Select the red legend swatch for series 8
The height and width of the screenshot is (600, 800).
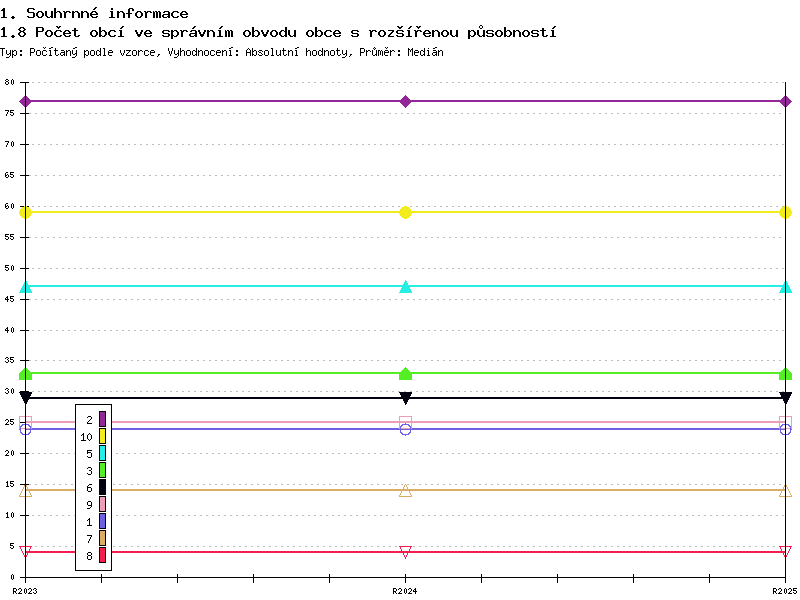(102, 555)
